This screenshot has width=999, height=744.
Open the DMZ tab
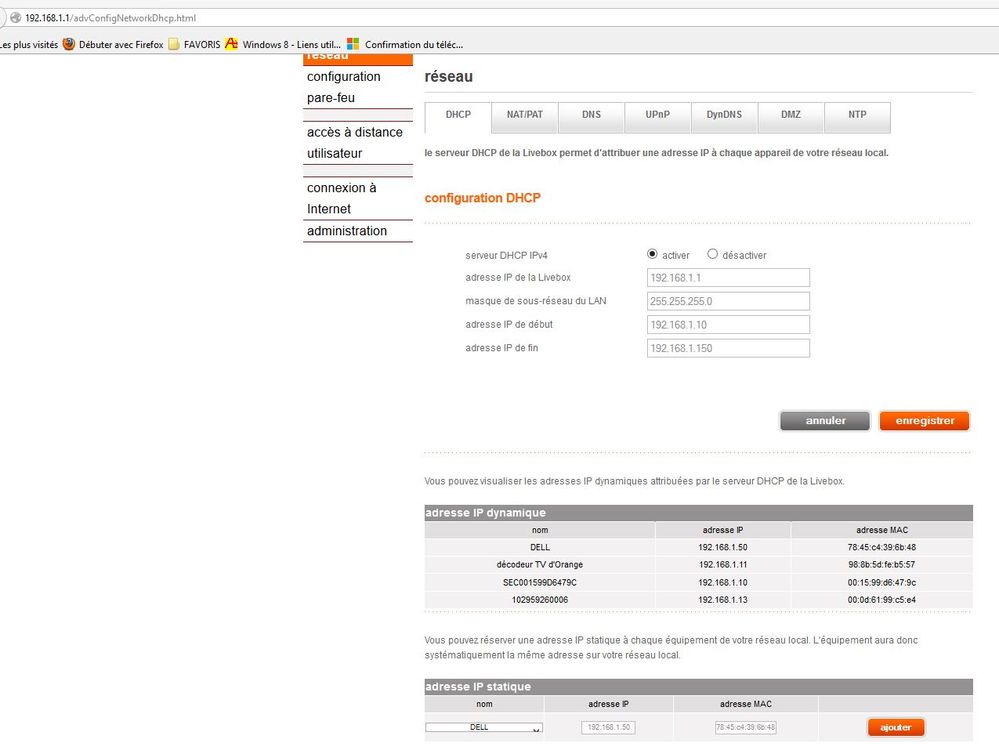tap(790, 115)
